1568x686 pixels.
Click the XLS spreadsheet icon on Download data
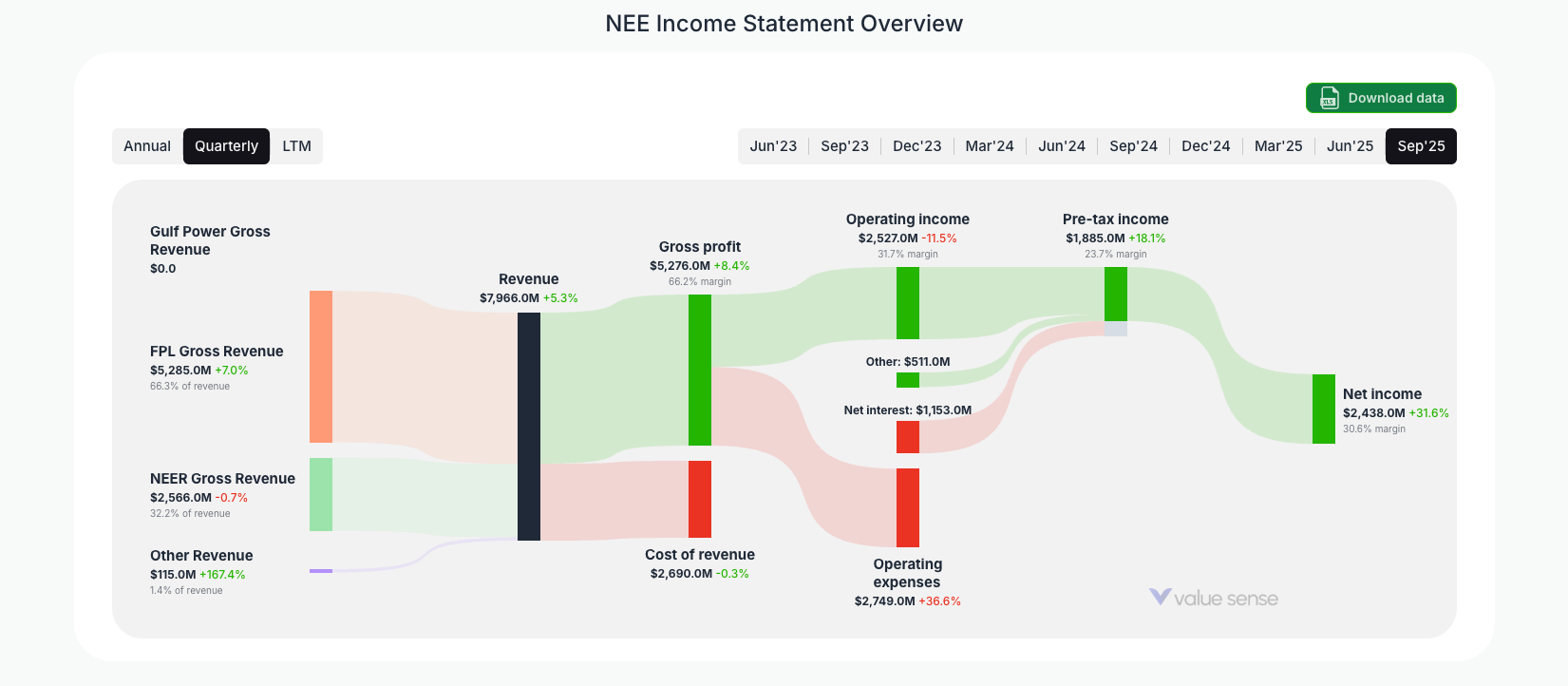click(1328, 98)
